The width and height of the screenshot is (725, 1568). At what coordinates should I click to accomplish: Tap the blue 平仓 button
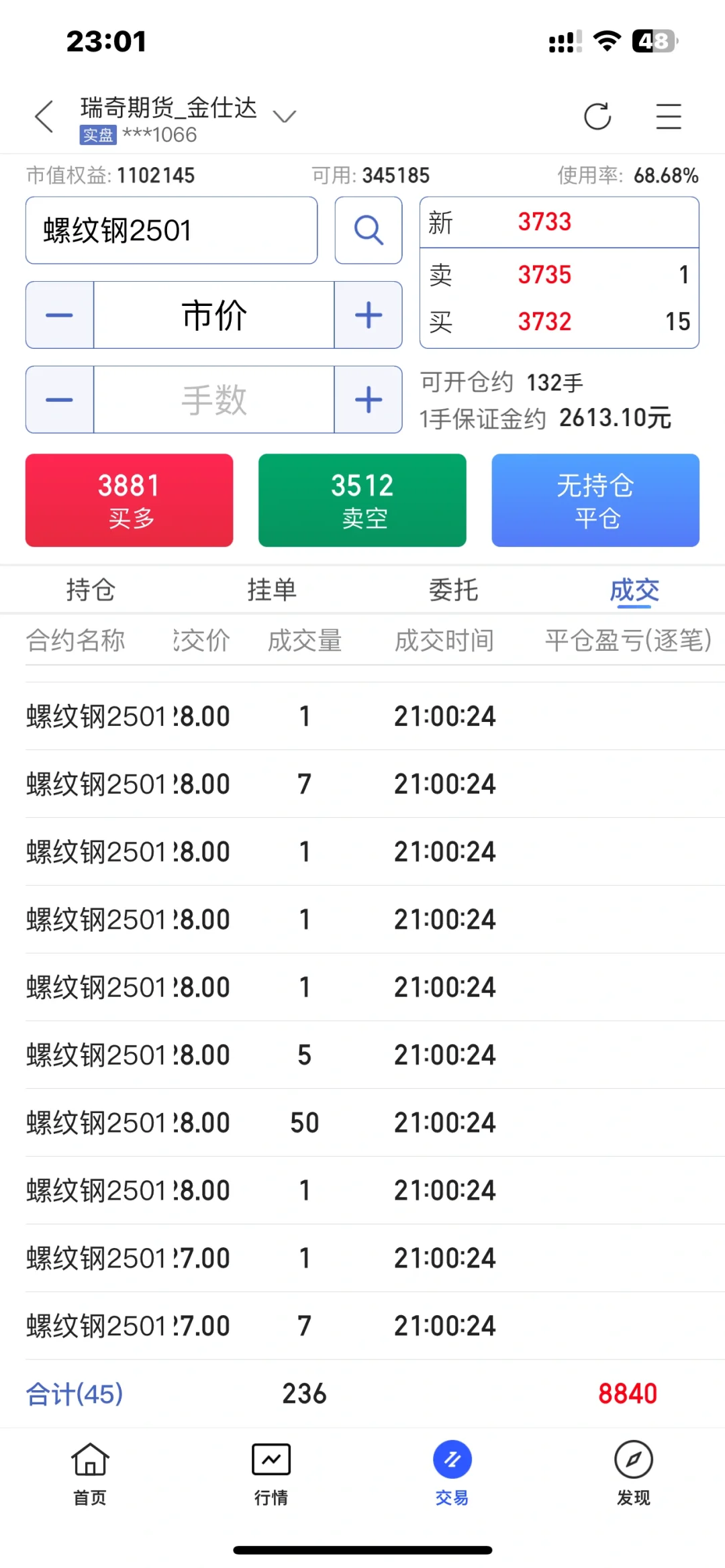point(595,500)
